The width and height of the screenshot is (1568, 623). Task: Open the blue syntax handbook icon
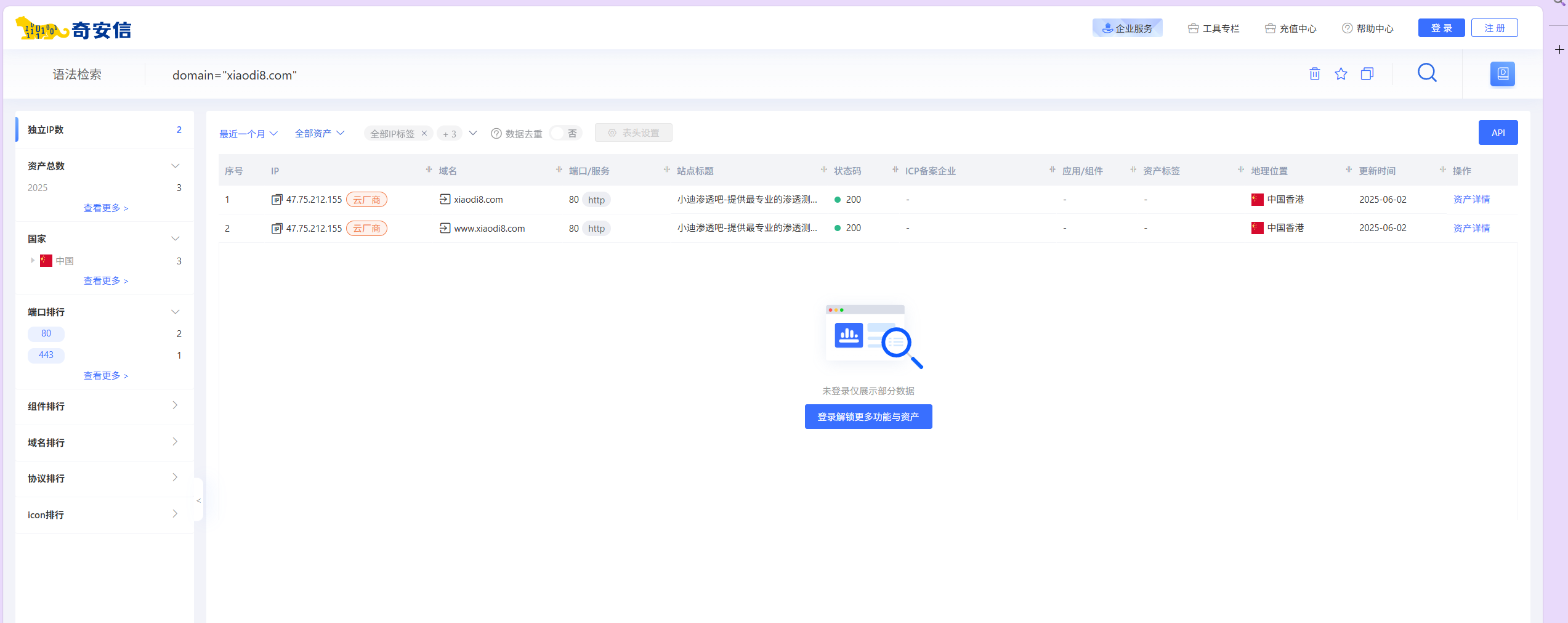click(x=1503, y=74)
